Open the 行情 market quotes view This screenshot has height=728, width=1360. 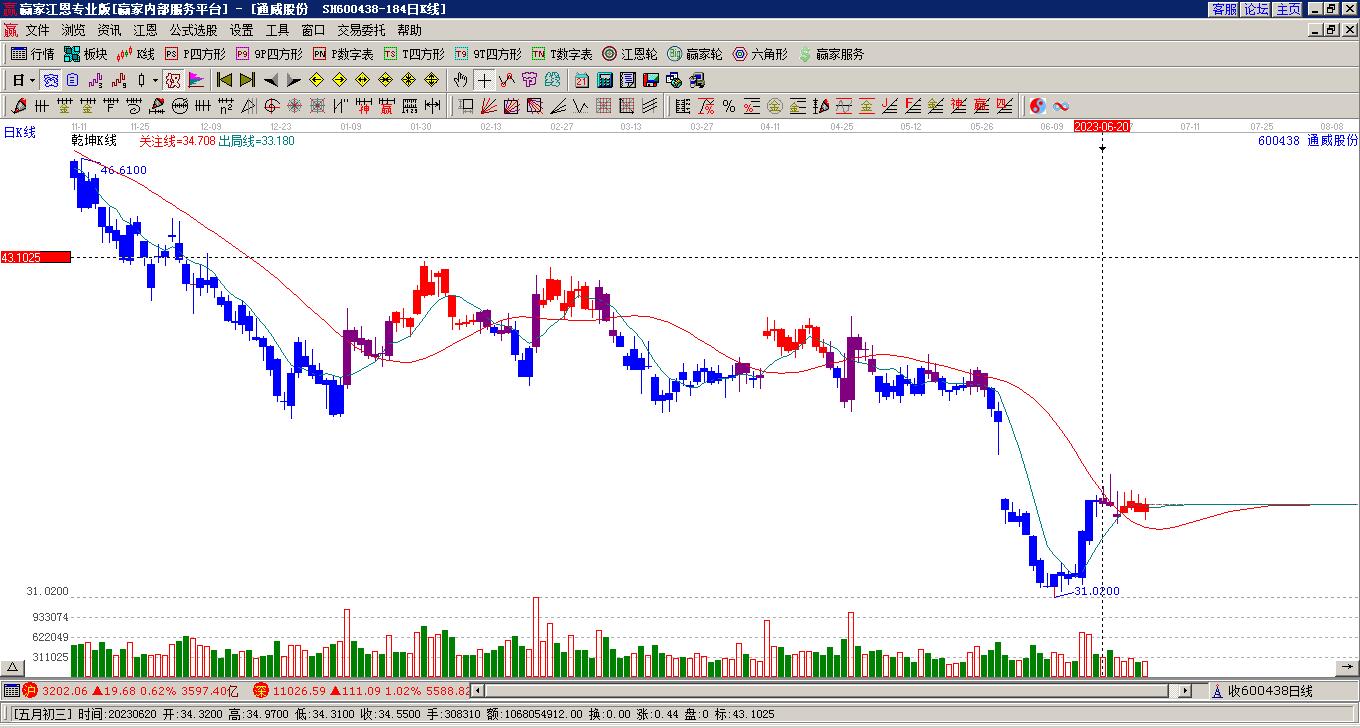pyautogui.click(x=32, y=54)
